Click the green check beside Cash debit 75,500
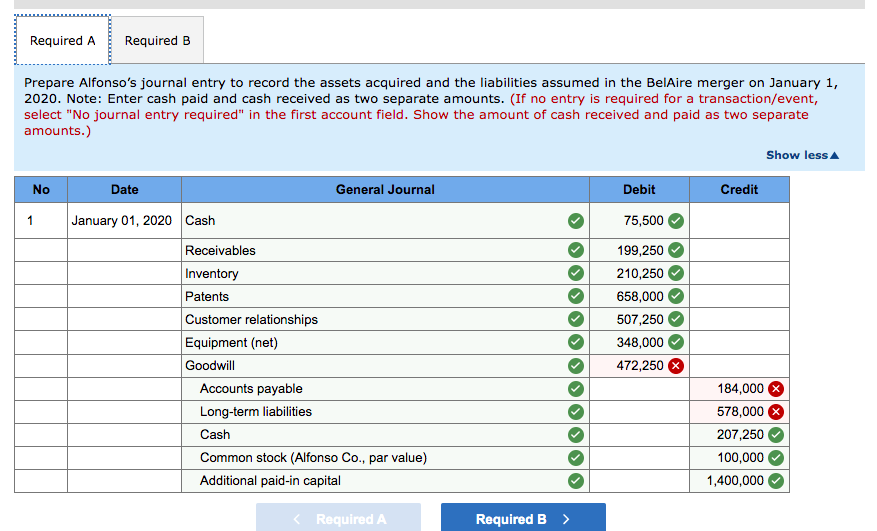Screen dimensions: 877x531 coord(676,221)
